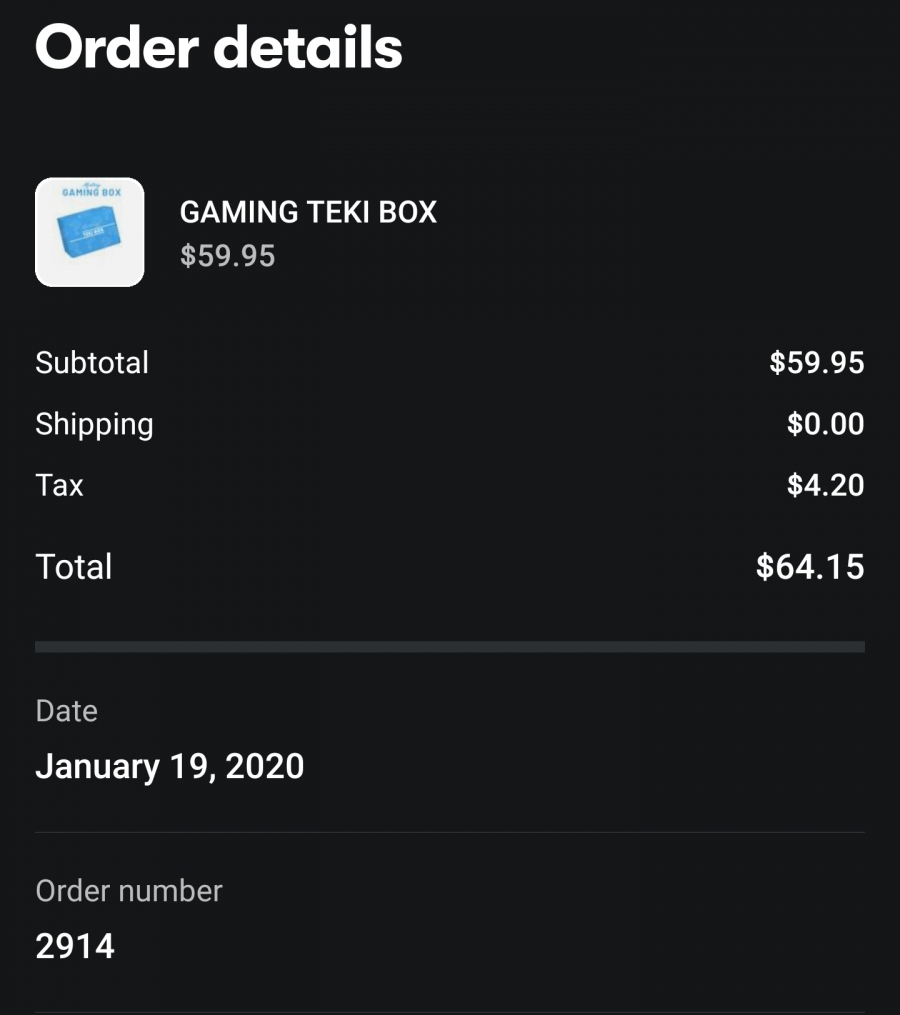Tap the $59.95 subtotal amount

pyautogui.click(x=816, y=362)
